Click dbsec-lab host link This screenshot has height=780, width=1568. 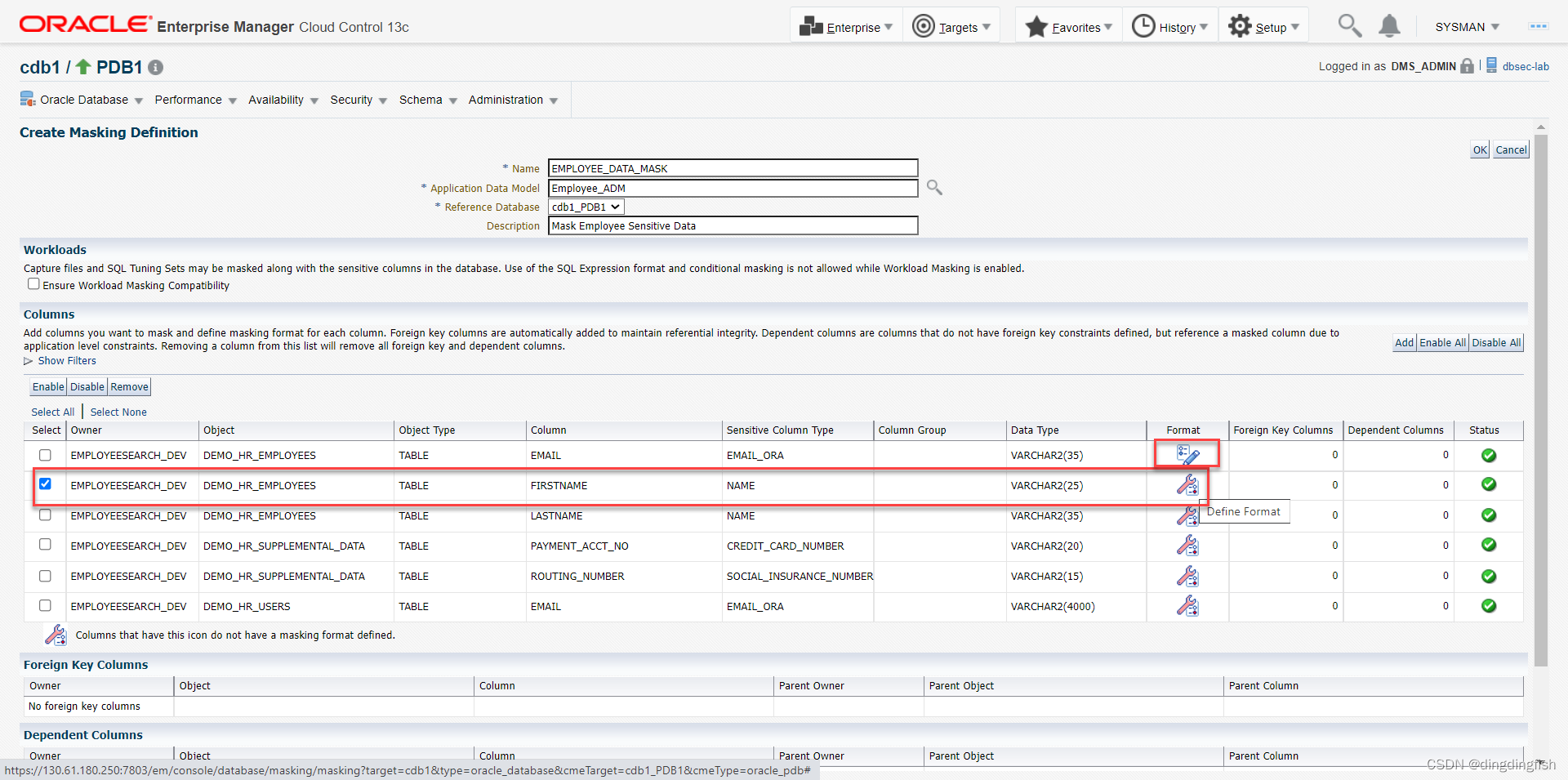[x=1526, y=66]
